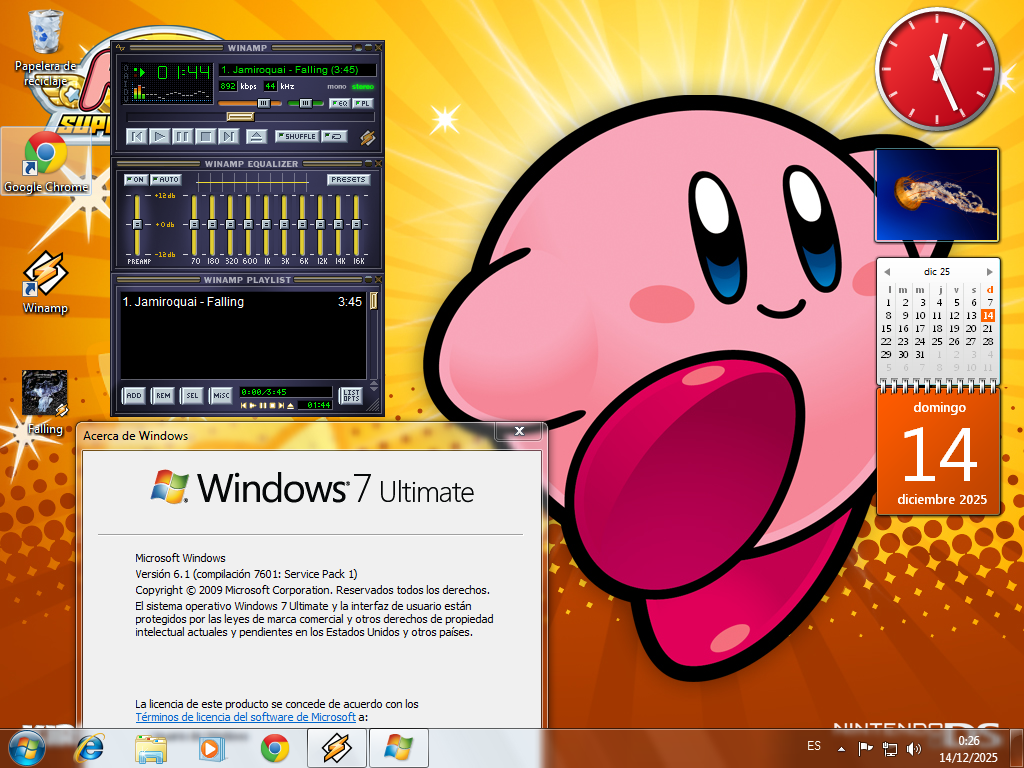Click the PREAMP slider in the equalizer
The width and height of the screenshot is (1024, 768).
click(x=137, y=225)
